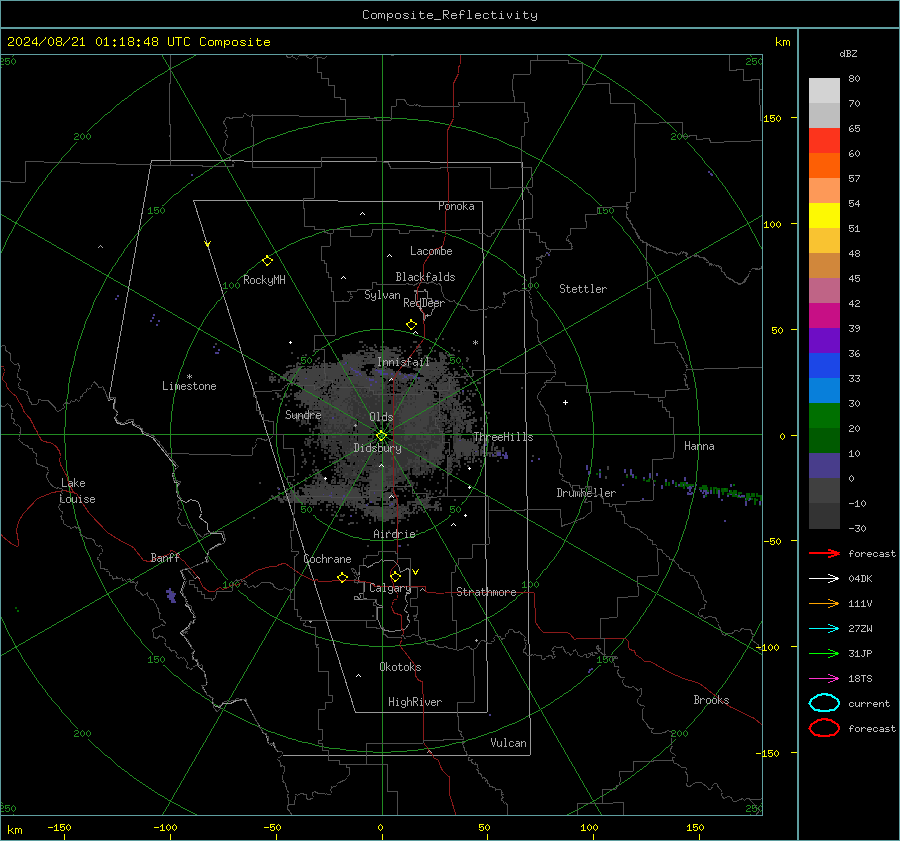The image size is (900, 841).
Task: Click the white plus marker west of Hanna
Action: click(565, 402)
